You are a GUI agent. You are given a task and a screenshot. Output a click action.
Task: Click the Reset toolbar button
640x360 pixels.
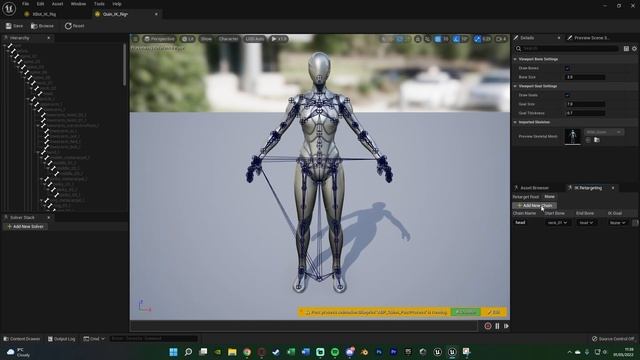click(x=74, y=26)
